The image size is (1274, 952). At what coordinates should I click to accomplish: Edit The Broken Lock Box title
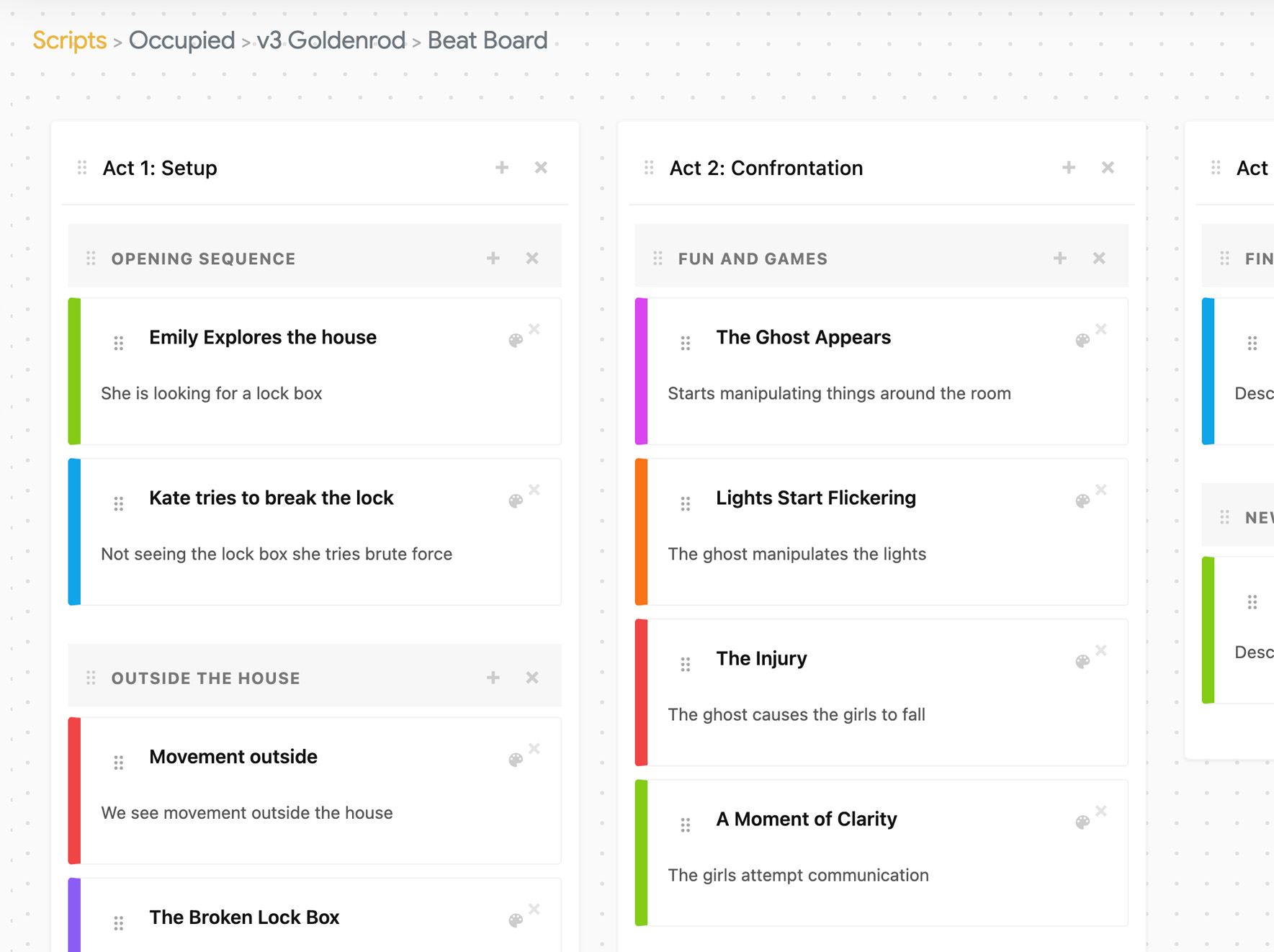(244, 917)
